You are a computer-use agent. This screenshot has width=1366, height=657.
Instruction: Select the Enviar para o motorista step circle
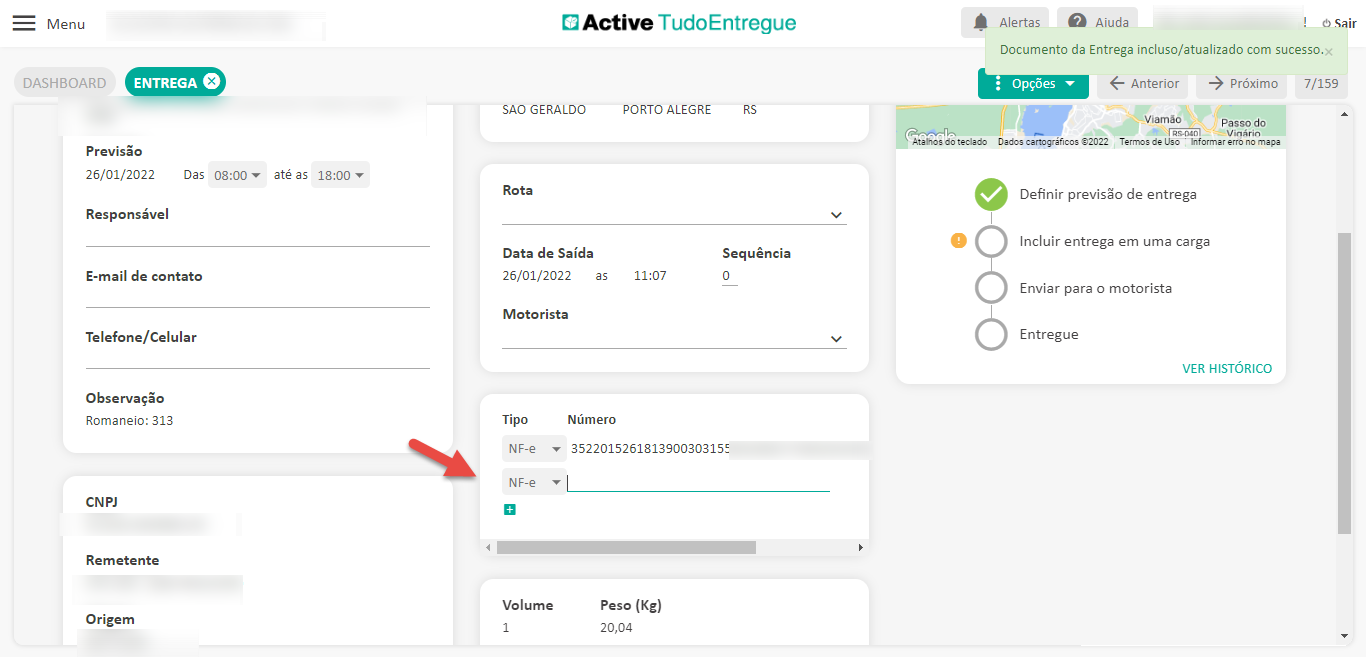(x=991, y=288)
